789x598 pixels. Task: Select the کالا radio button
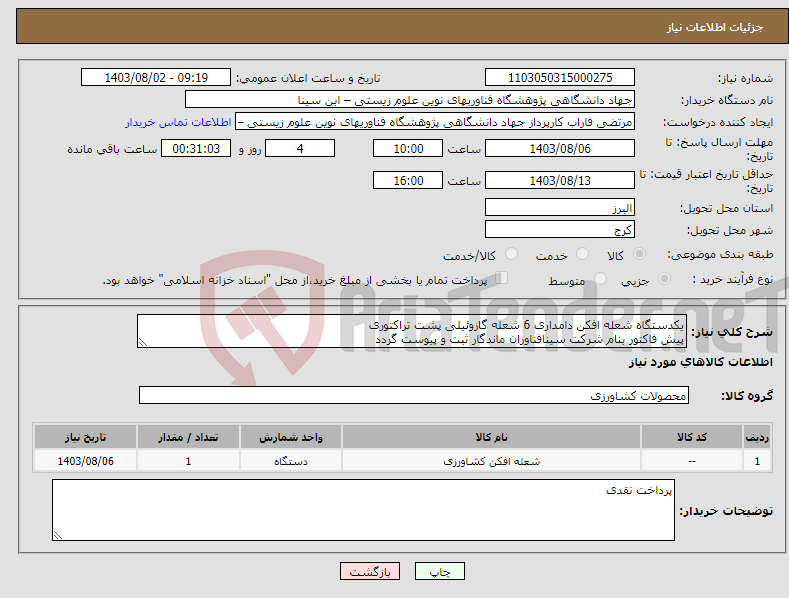(639, 254)
